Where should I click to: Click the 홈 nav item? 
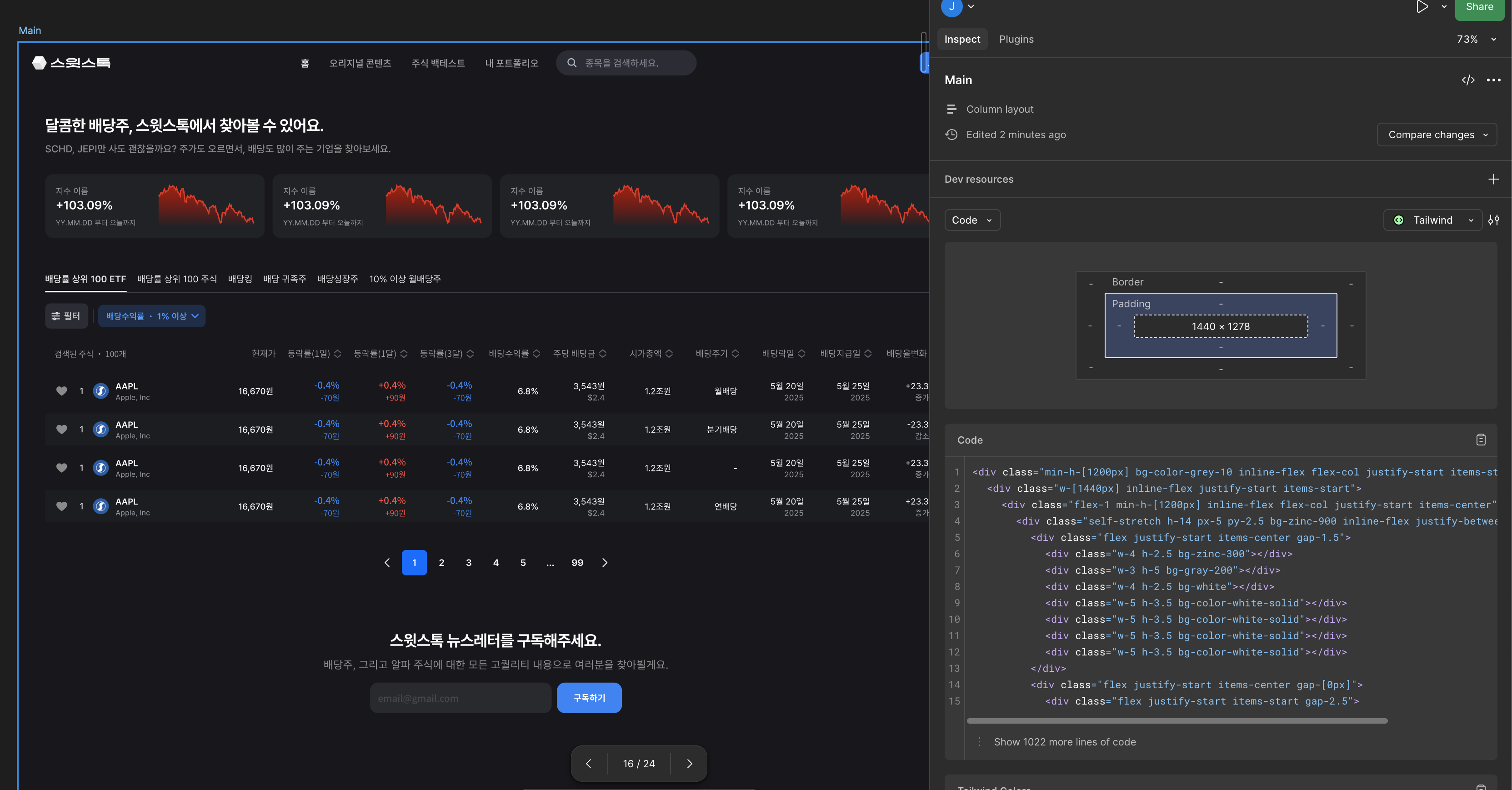305,63
